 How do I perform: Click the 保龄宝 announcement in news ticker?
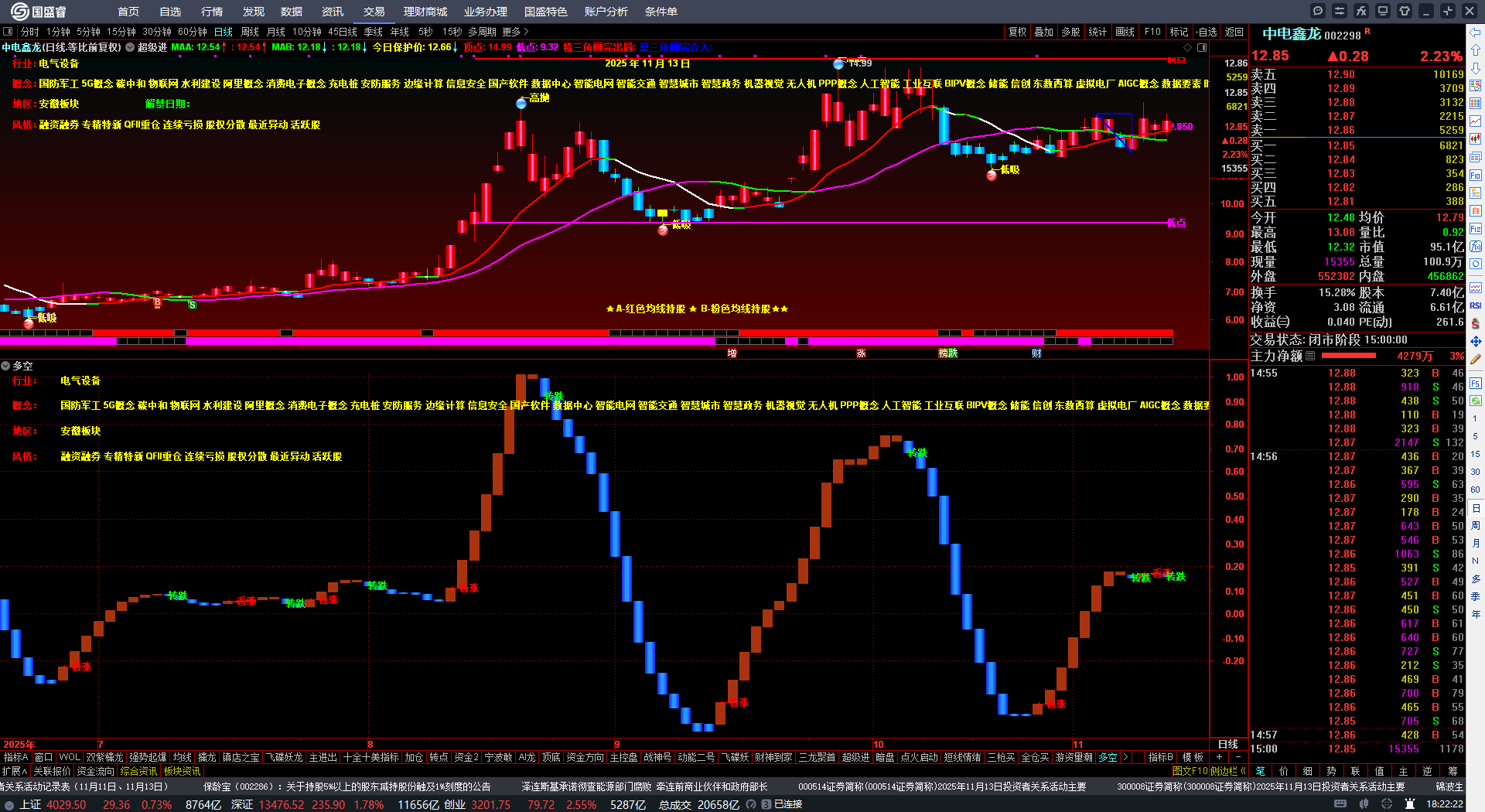point(347,786)
